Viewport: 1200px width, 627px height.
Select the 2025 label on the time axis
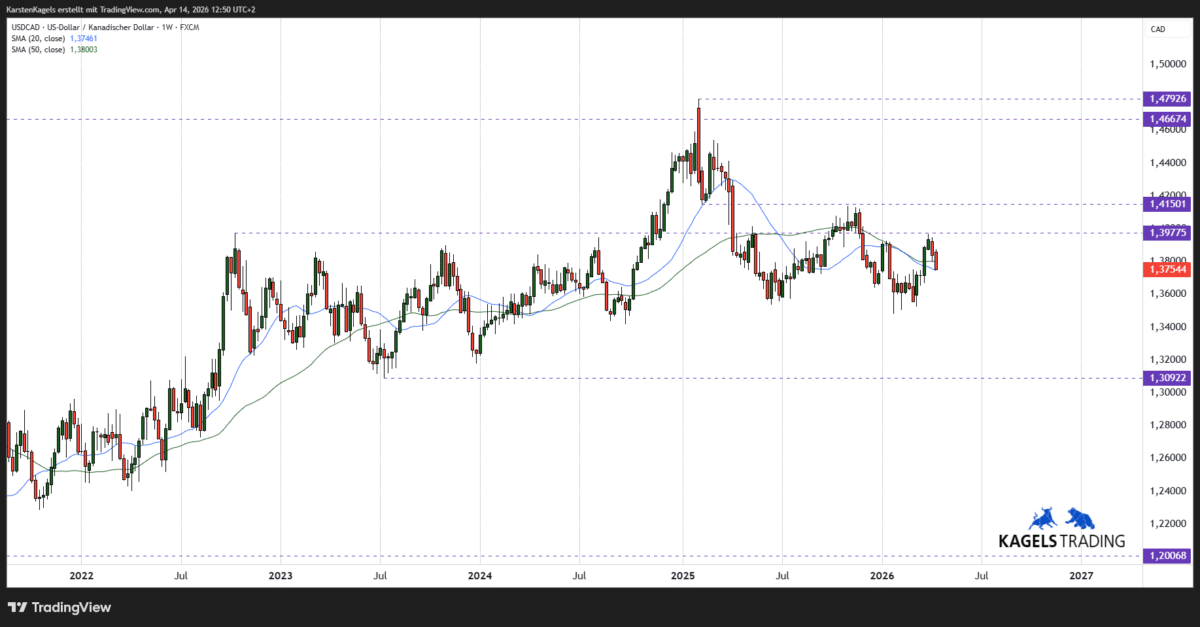(683, 576)
